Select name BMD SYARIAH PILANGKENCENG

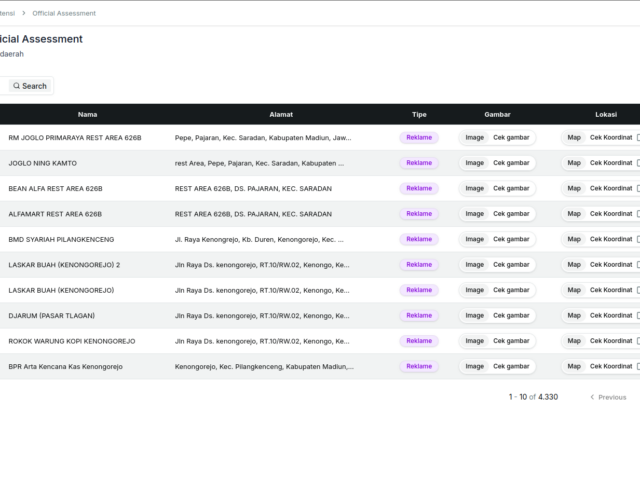coord(61,240)
